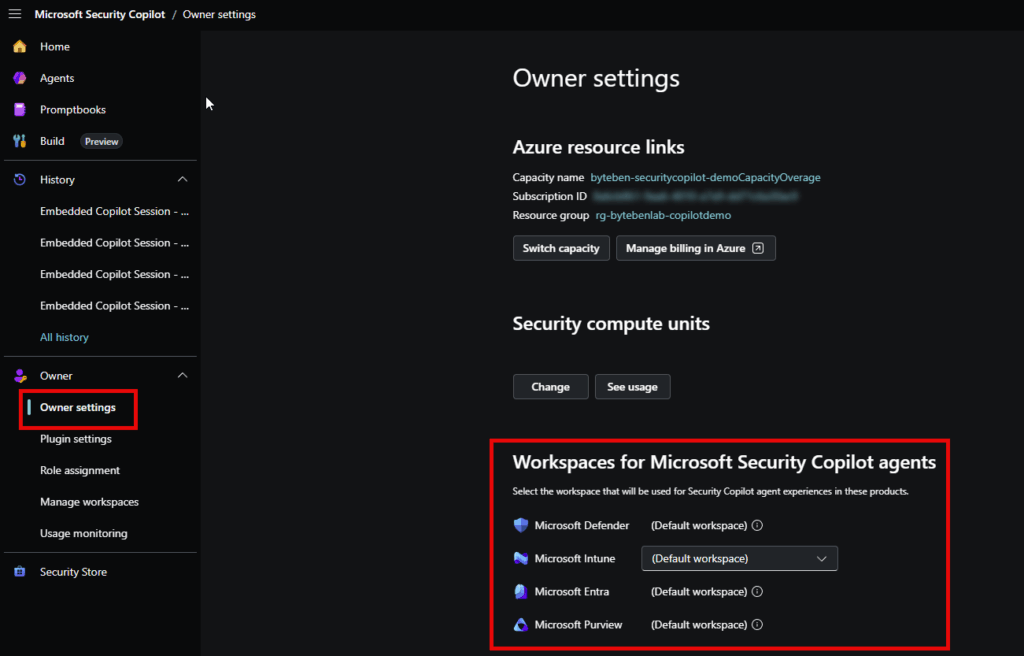Open Usage monitoring page
The height and width of the screenshot is (656, 1024).
[83, 533]
